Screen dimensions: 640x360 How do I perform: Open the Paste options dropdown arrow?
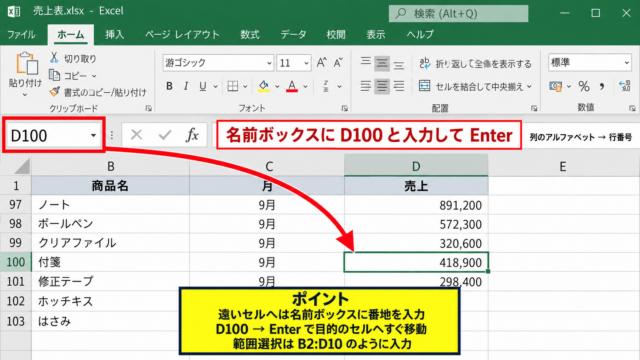tap(25, 95)
